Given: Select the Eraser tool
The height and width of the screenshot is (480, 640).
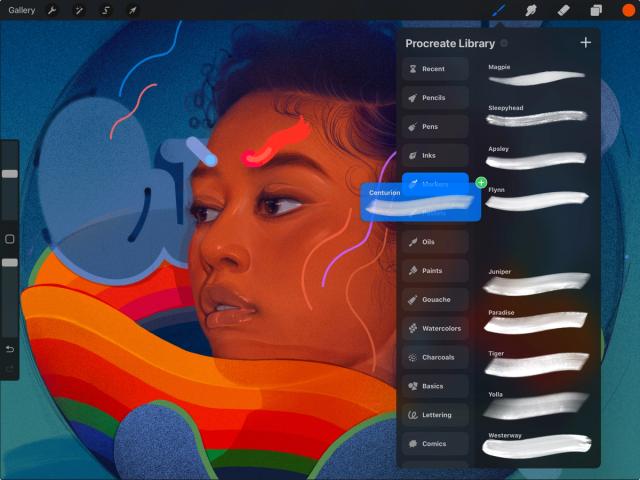Looking at the screenshot, I should click(563, 10).
